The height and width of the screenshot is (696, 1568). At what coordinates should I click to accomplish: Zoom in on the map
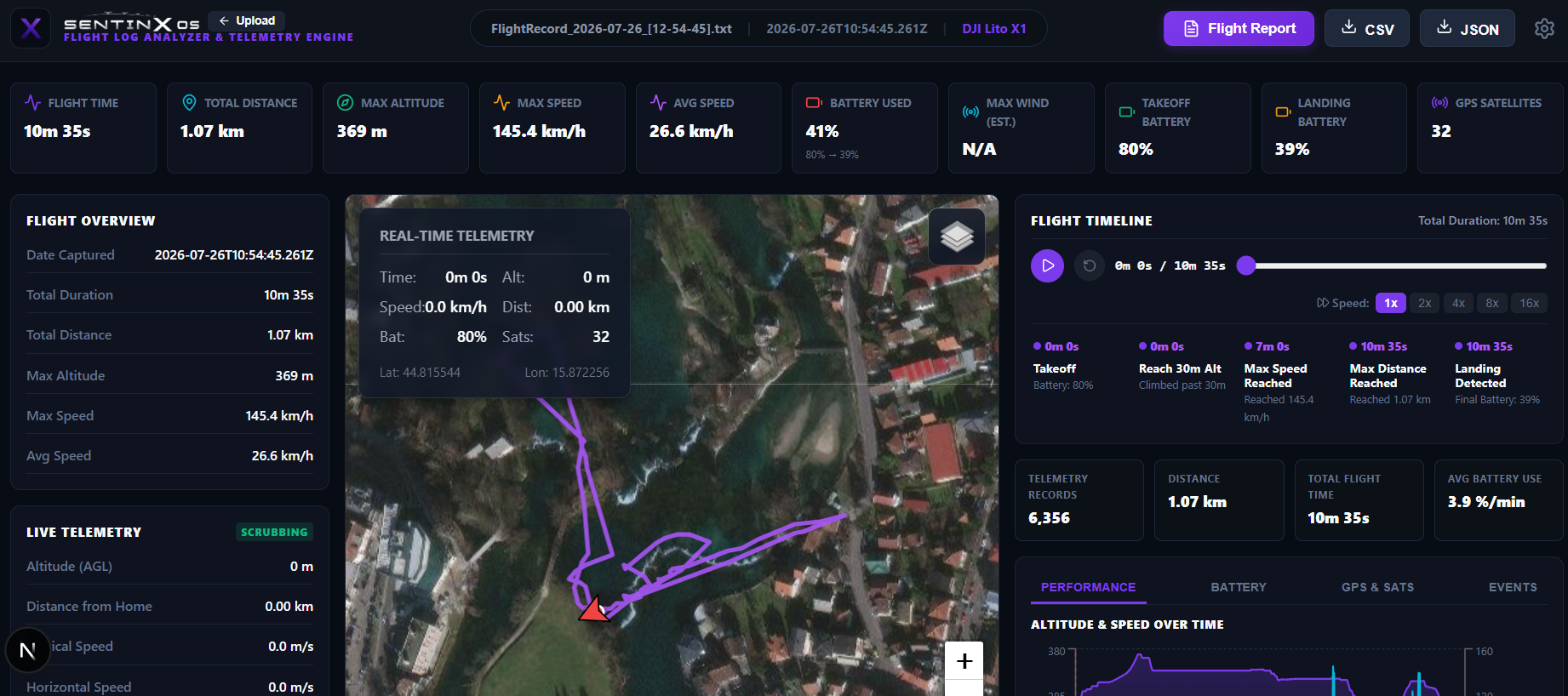(964, 661)
